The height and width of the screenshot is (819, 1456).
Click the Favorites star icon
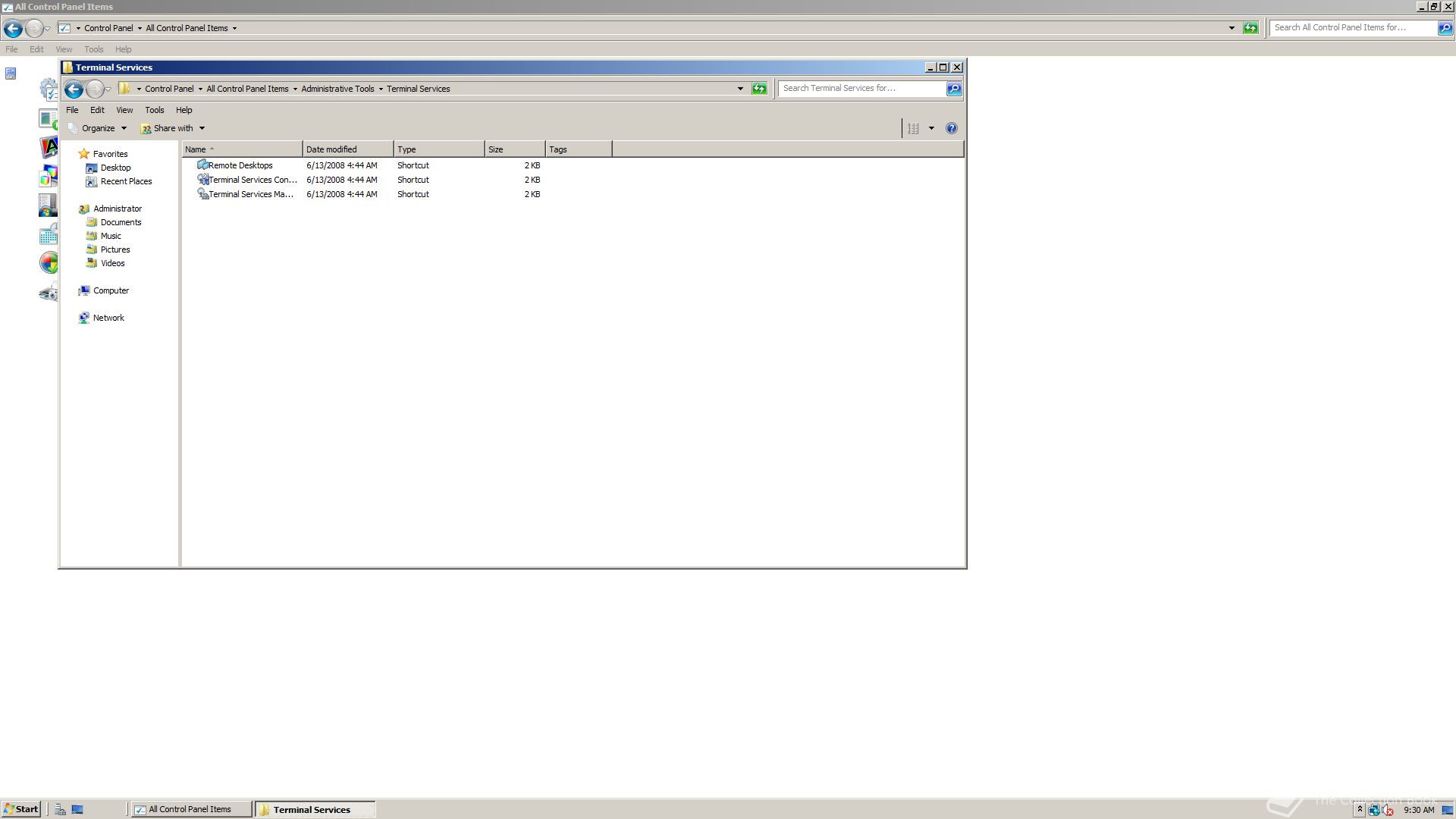(x=84, y=154)
